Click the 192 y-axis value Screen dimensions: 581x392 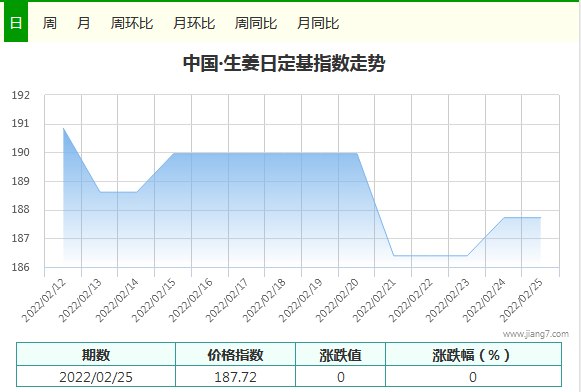(x=20, y=95)
